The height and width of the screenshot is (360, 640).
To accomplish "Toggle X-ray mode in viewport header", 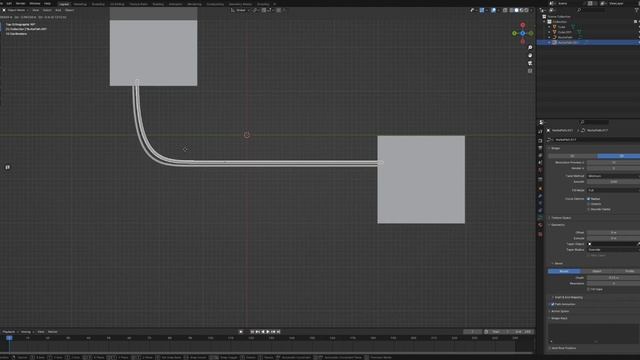I will coord(505,10).
